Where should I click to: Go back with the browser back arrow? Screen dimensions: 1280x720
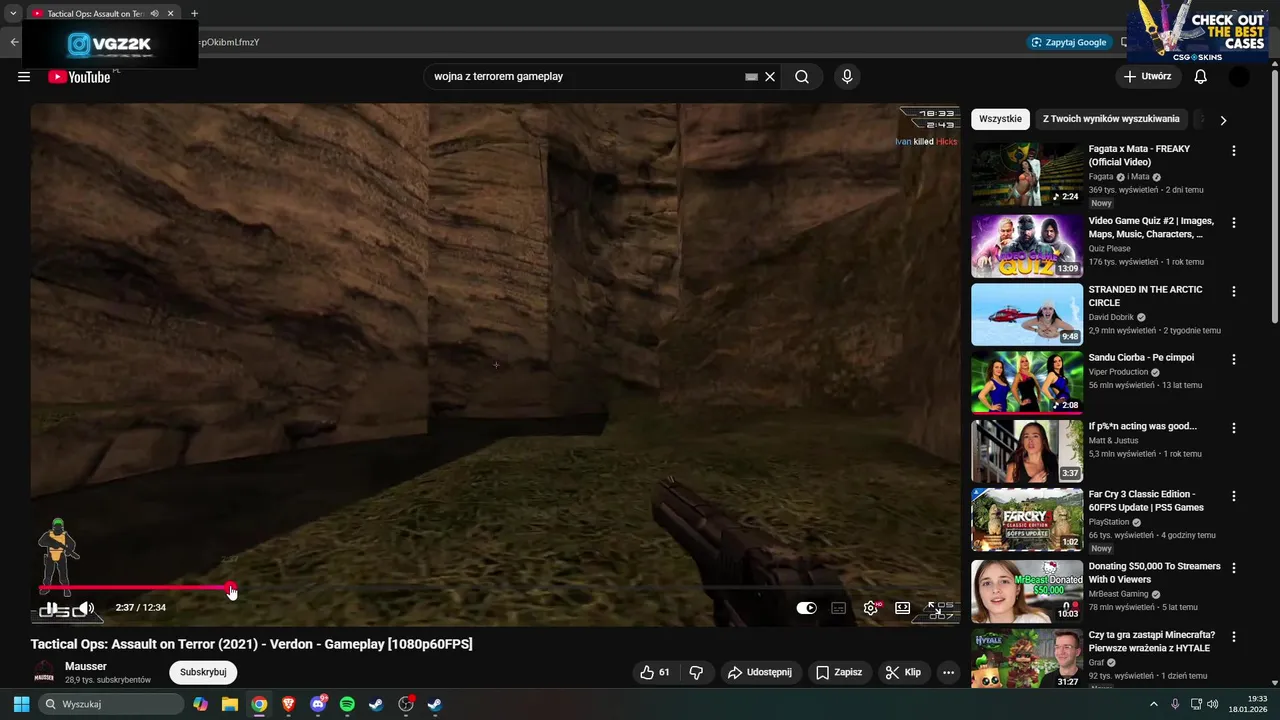click(14, 42)
